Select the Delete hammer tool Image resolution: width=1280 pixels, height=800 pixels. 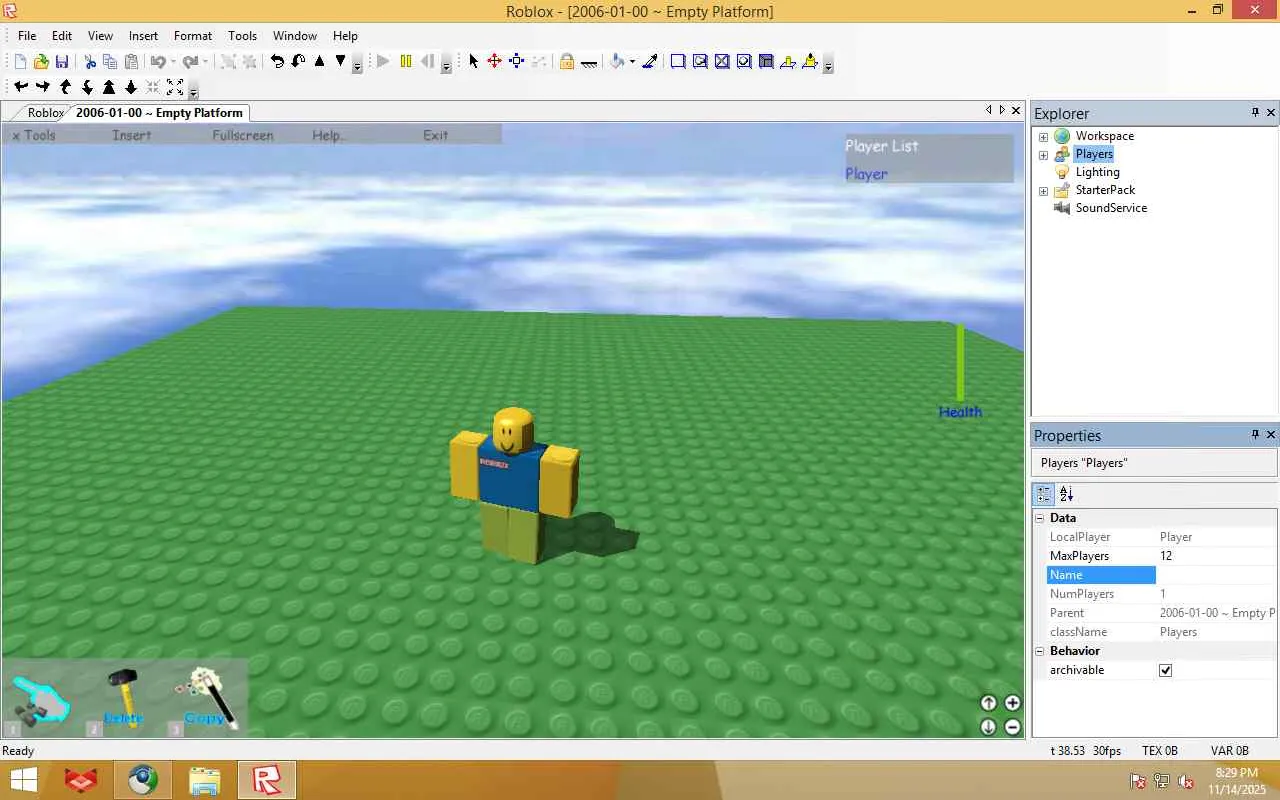coord(124,696)
